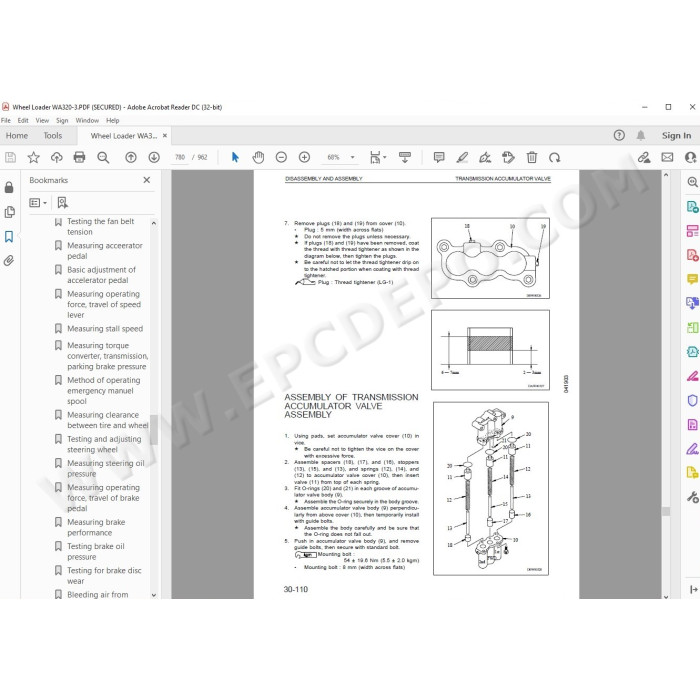This screenshot has height=700, width=700.
Task: Click the delete trash icon
Action: 532,157
